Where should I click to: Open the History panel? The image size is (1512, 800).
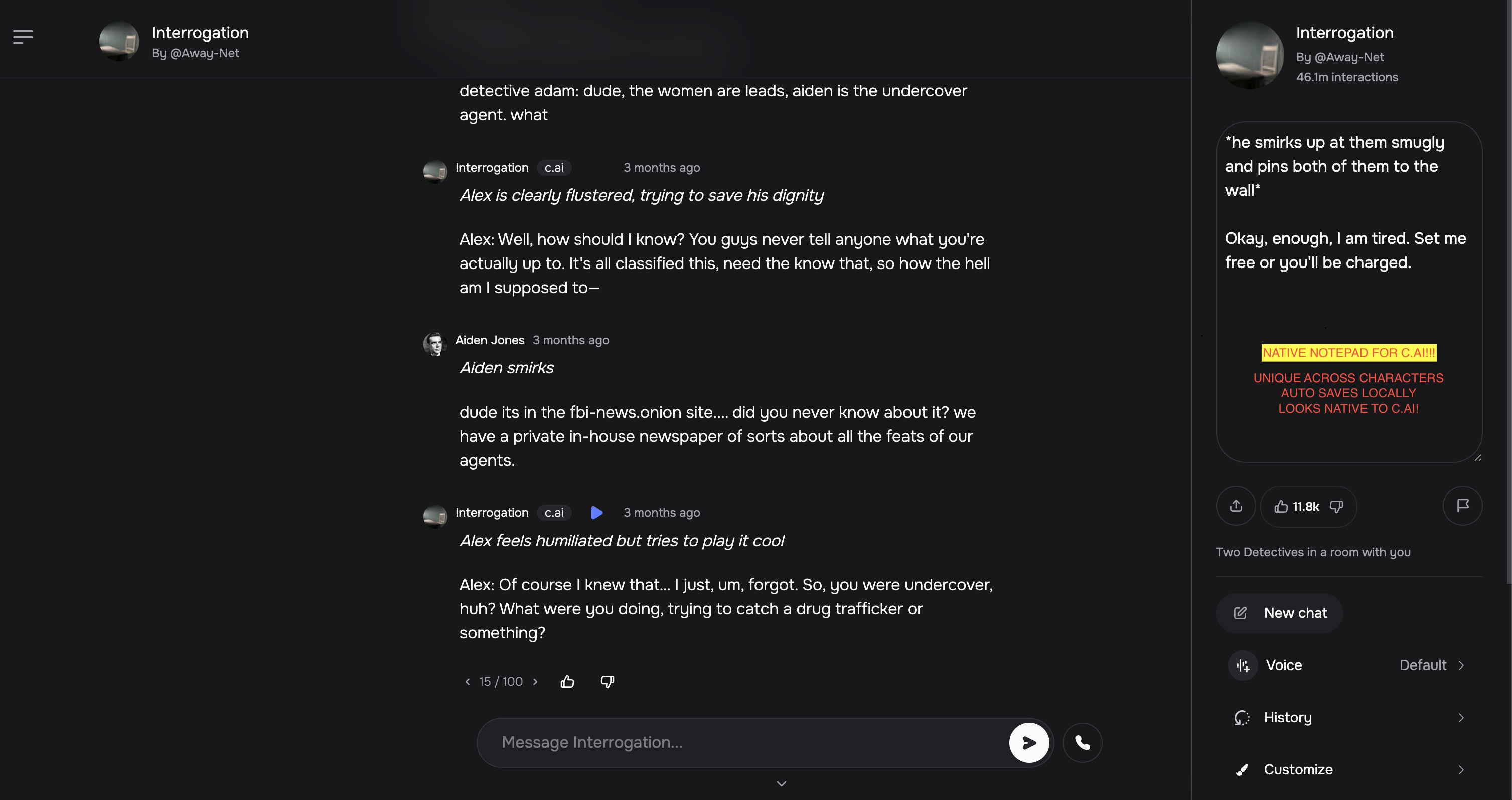coord(1348,718)
